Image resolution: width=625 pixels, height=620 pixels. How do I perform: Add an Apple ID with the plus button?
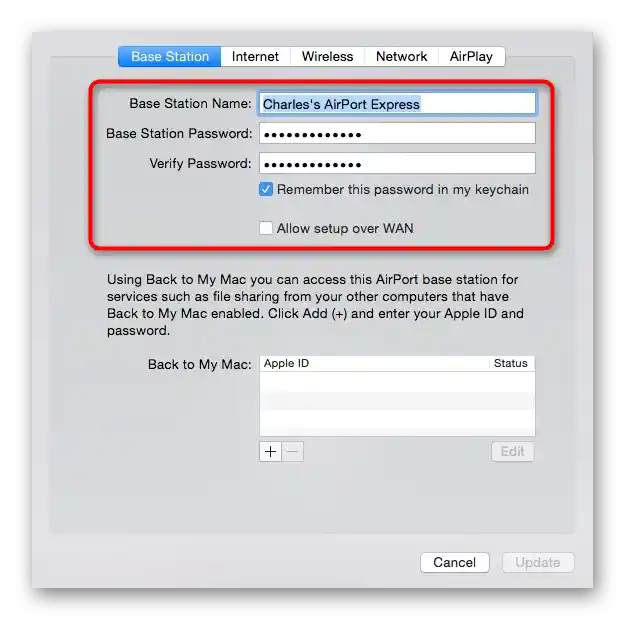271,451
